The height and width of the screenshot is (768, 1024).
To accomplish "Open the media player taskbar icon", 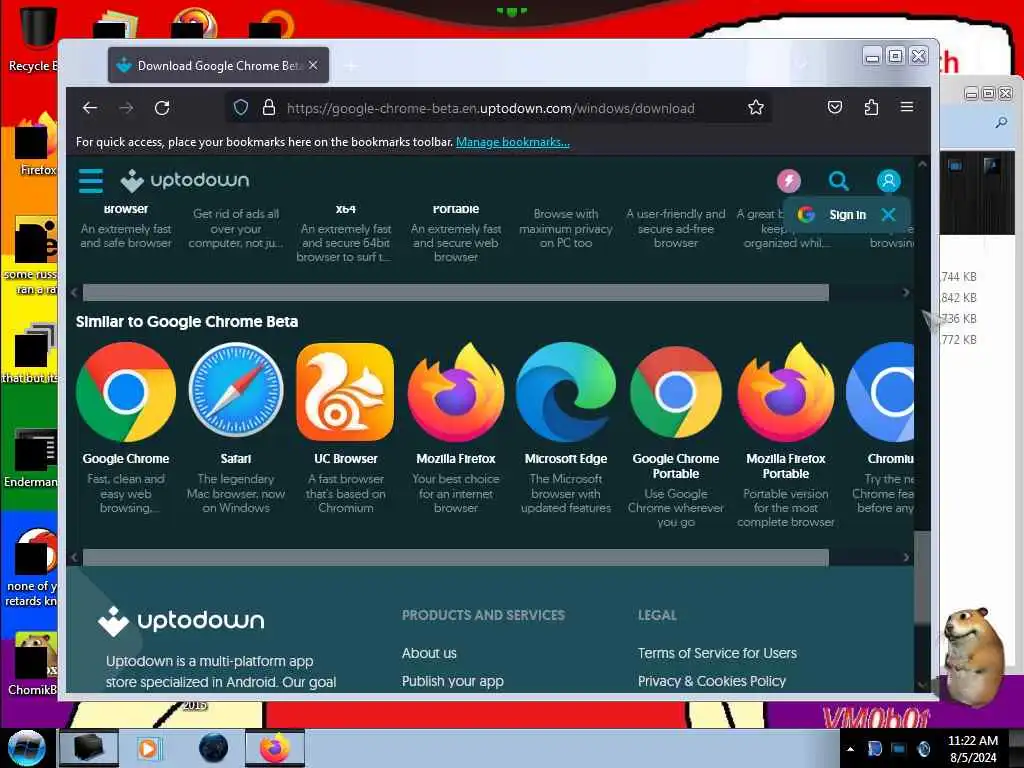I will (150, 748).
